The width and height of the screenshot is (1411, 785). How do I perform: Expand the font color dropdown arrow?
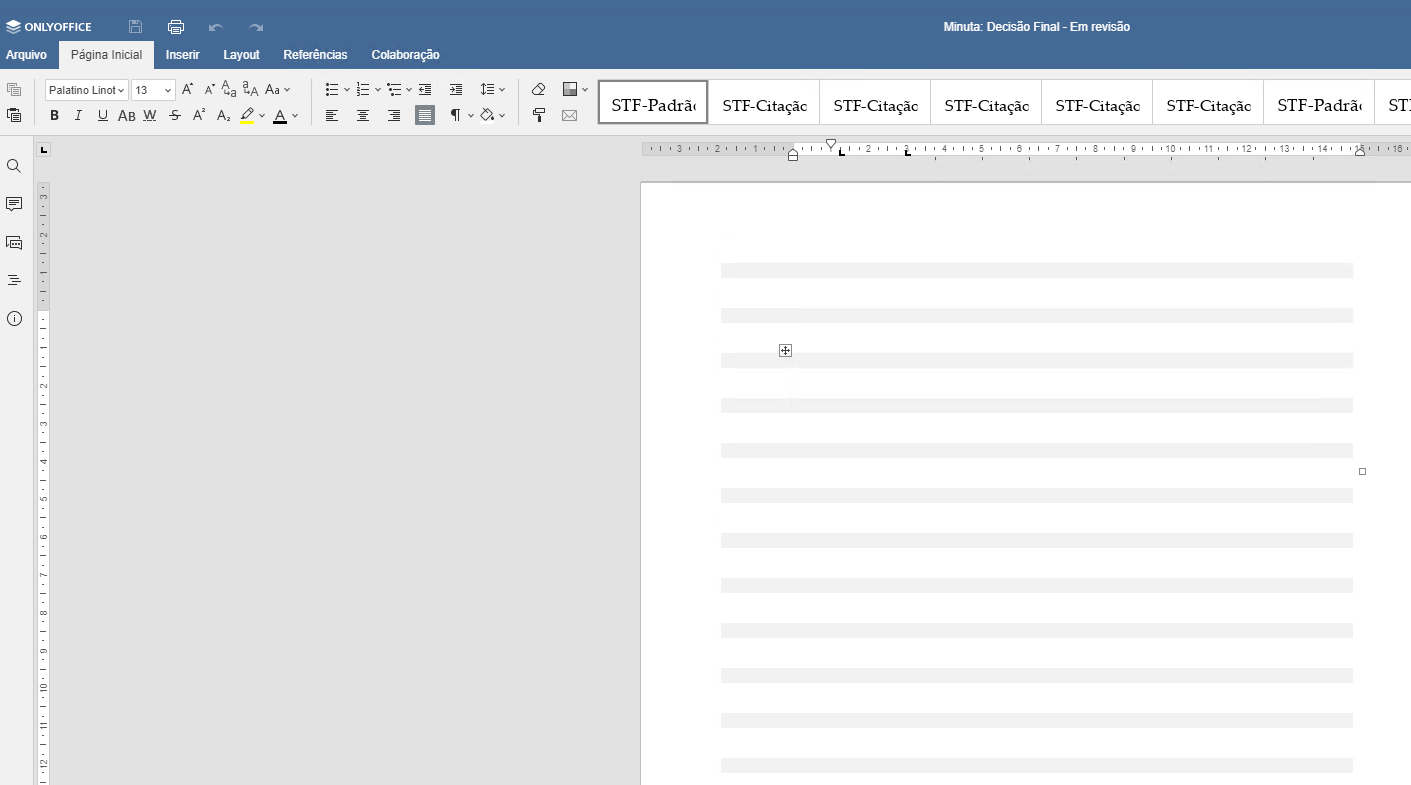294,115
